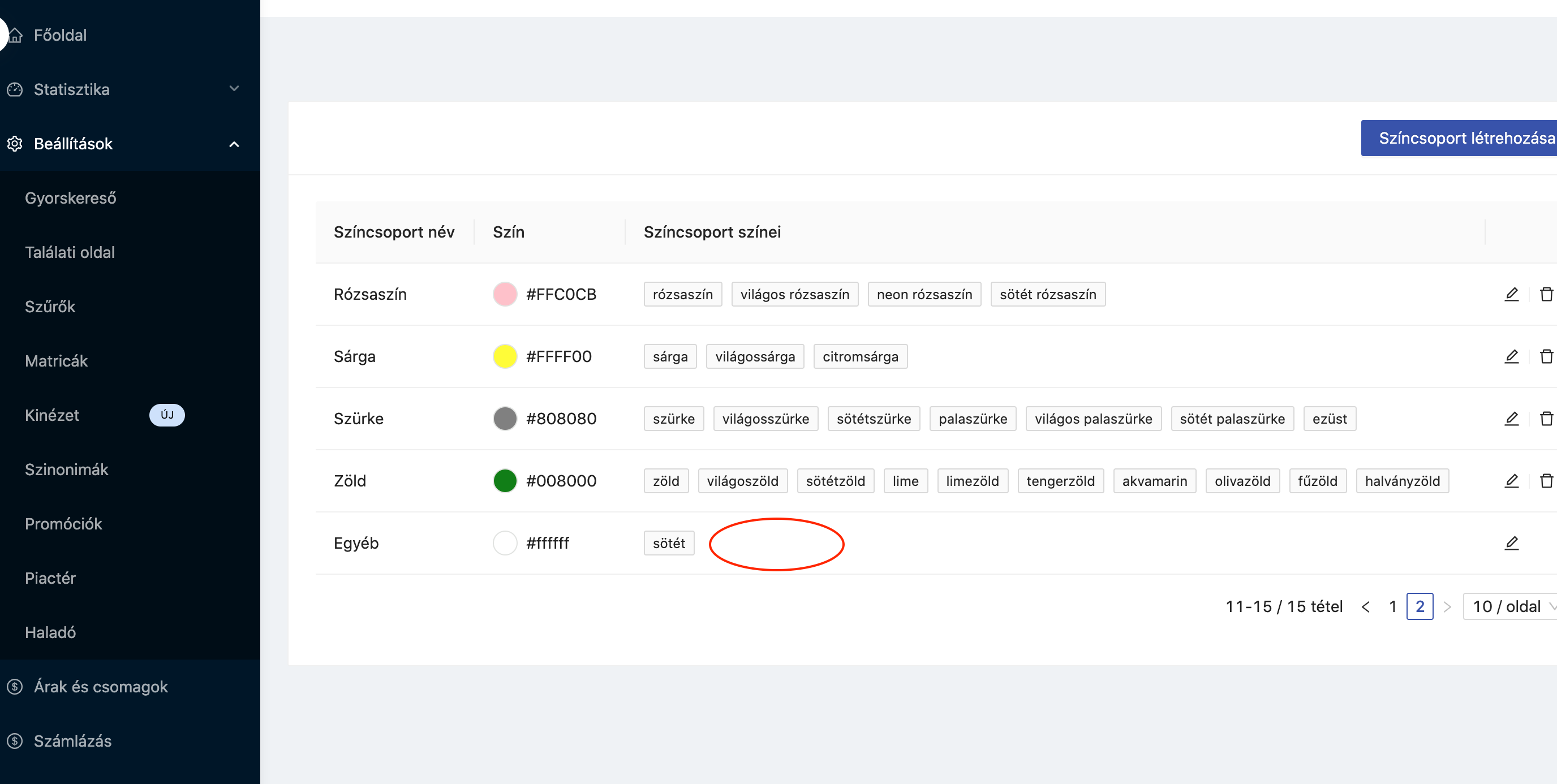Edit the Szürke color group
Viewport: 1557px width, 784px height.
(x=1511, y=419)
